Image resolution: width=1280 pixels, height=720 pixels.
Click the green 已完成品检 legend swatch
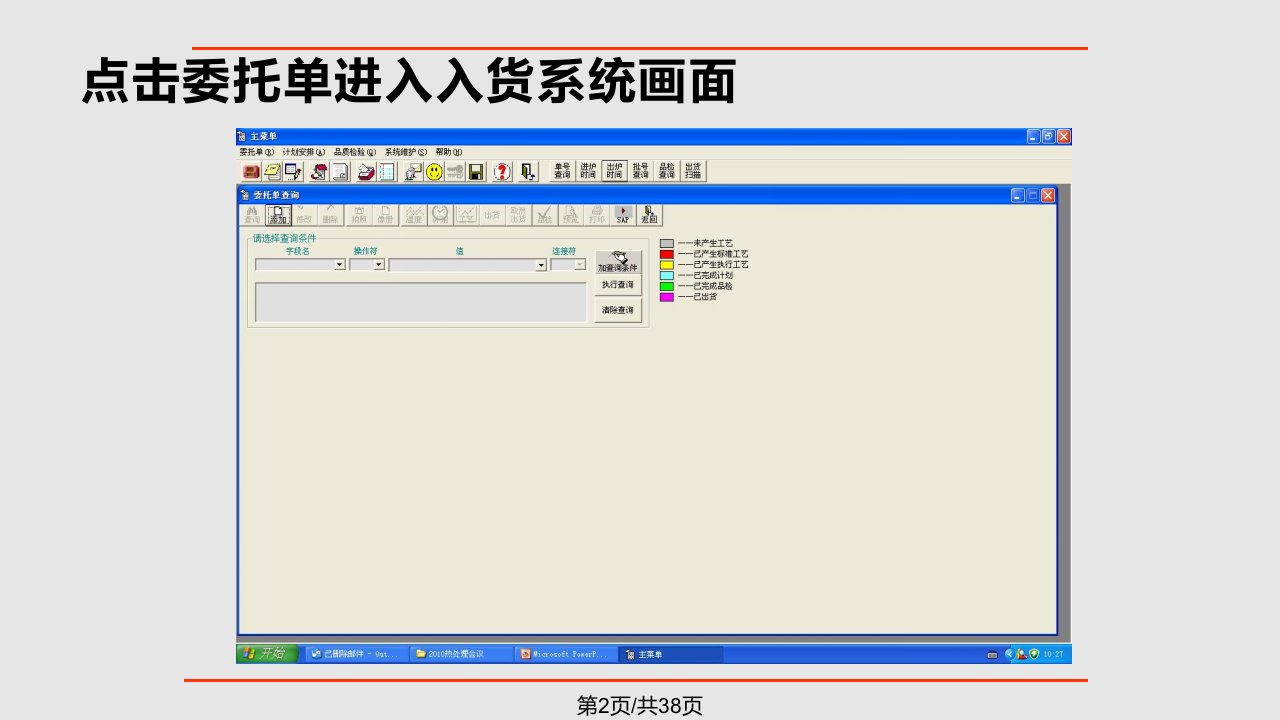pyautogui.click(x=667, y=286)
